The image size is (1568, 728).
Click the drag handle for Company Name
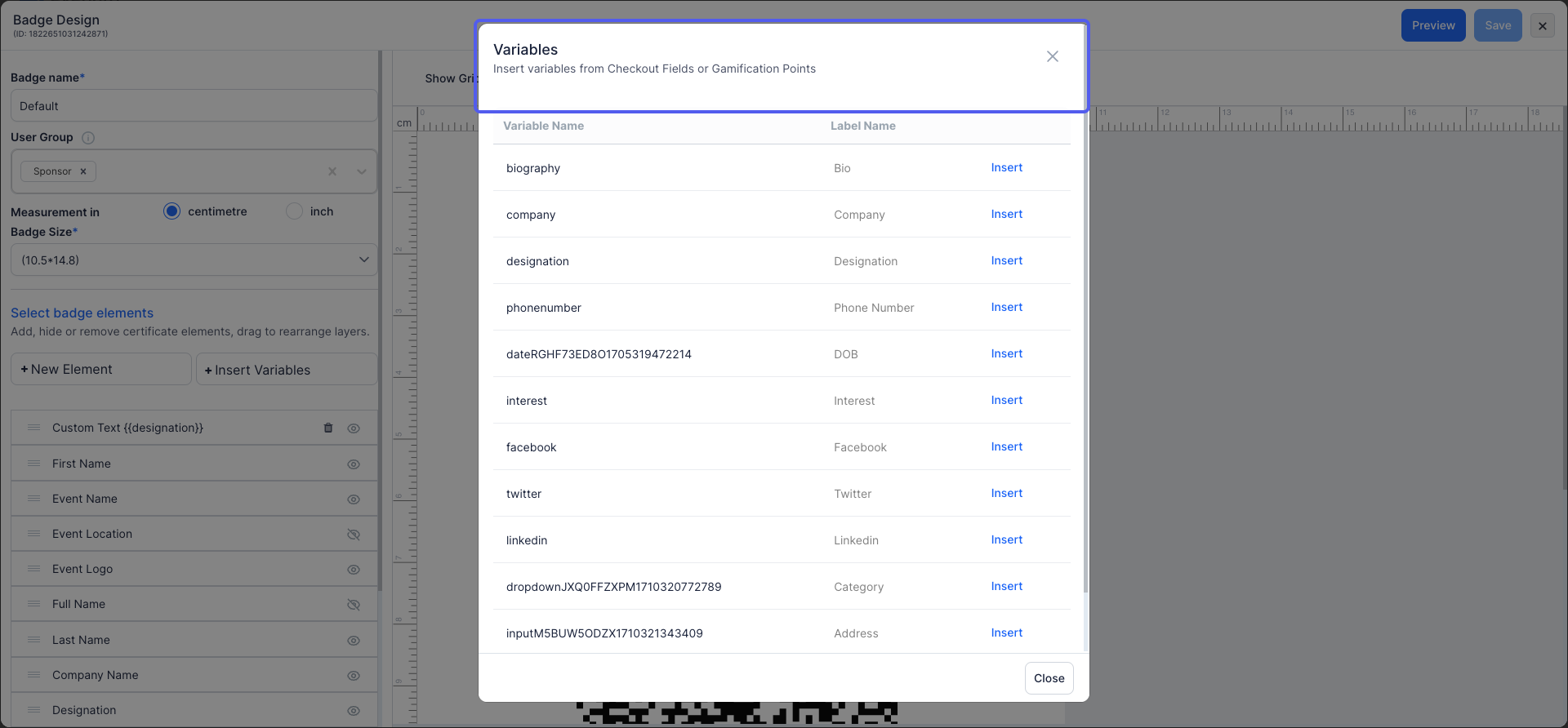(x=34, y=675)
